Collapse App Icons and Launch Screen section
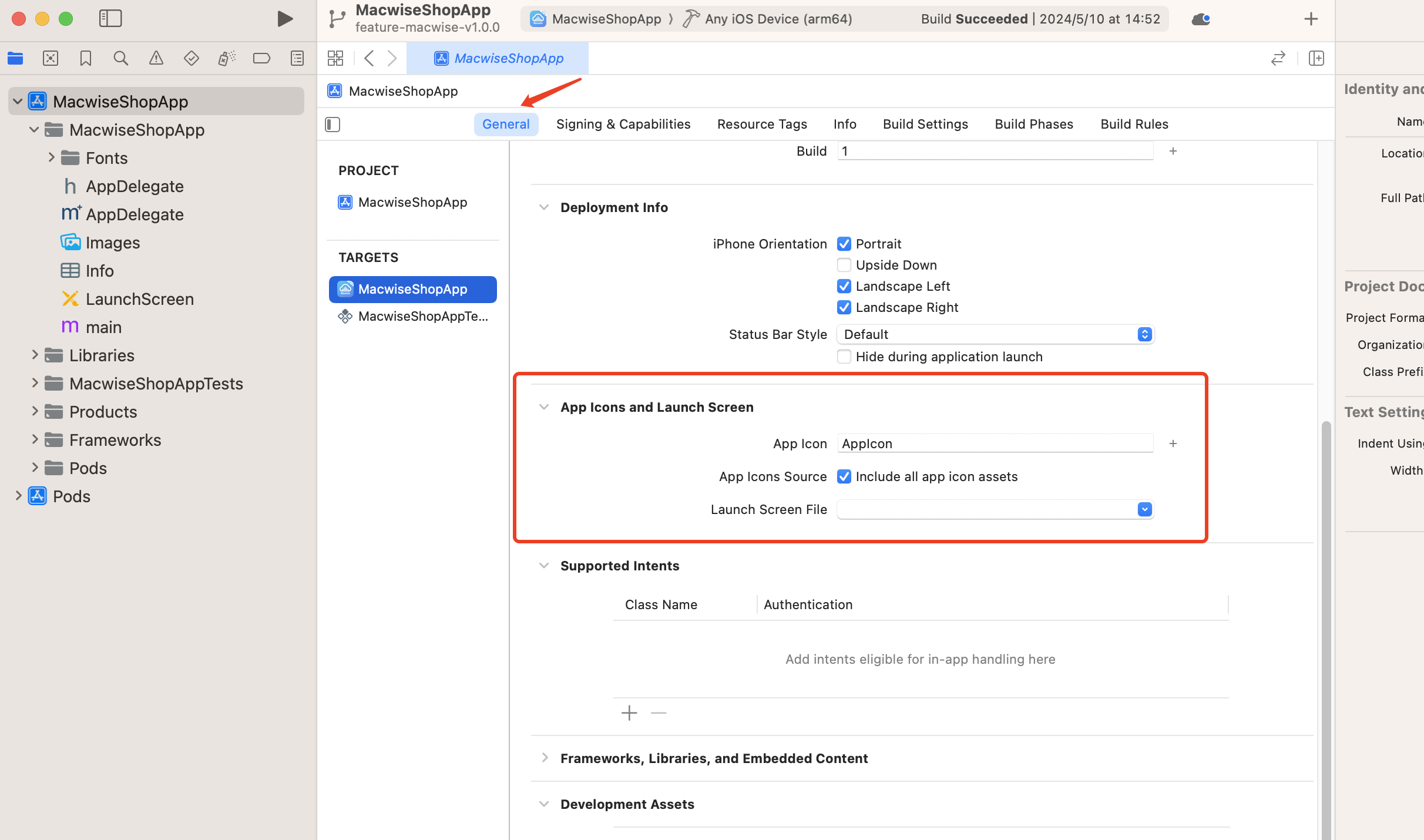This screenshot has height=840, width=1424. click(x=544, y=407)
